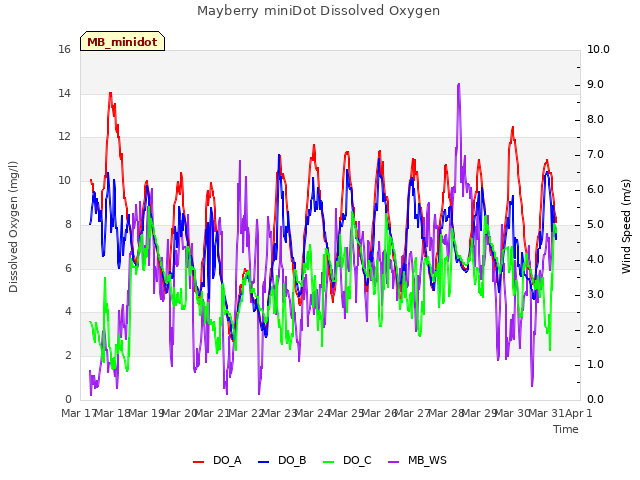This screenshot has width=640, height=480.
Task: Click the 5.0 value on right axis
Action: point(596,224)
